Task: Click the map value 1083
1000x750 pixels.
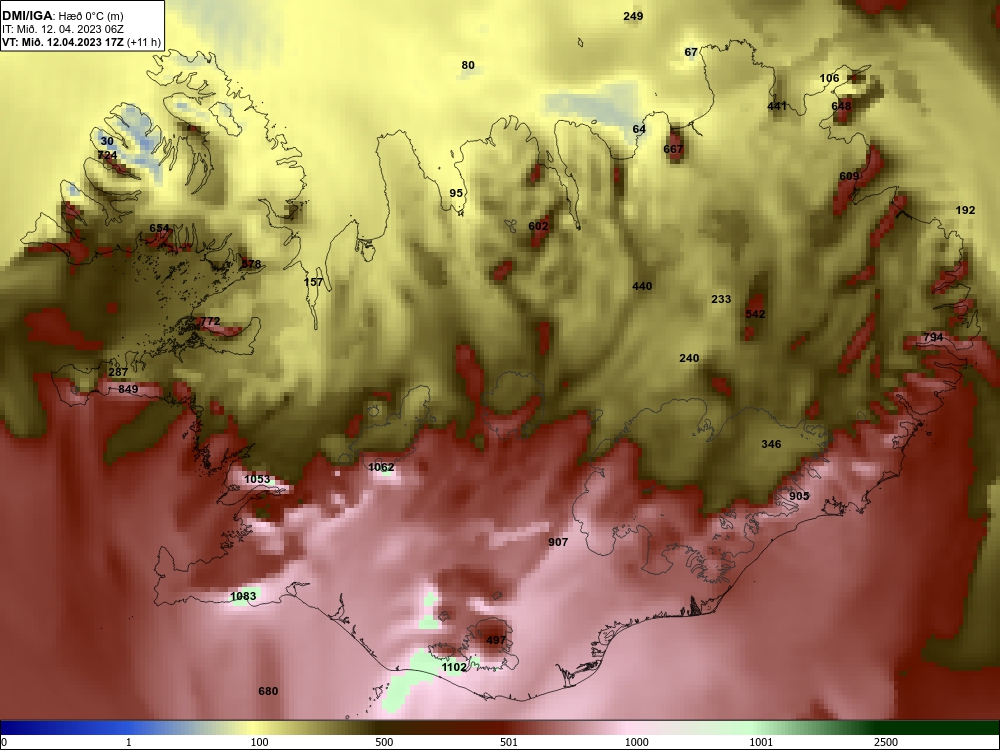Action: [x=243, y=596]
